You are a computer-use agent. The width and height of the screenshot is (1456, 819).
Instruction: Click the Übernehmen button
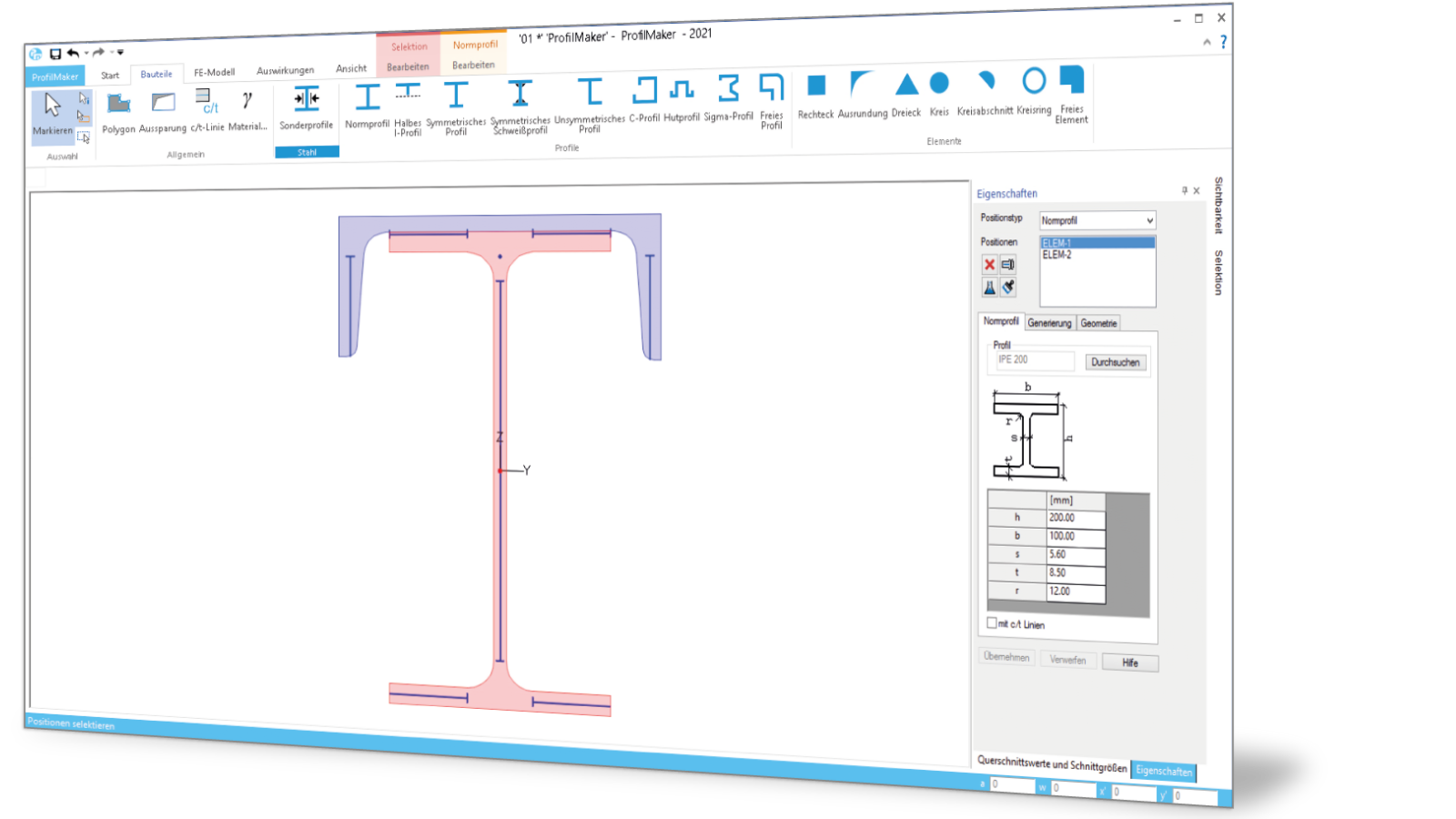point(1006,656)
